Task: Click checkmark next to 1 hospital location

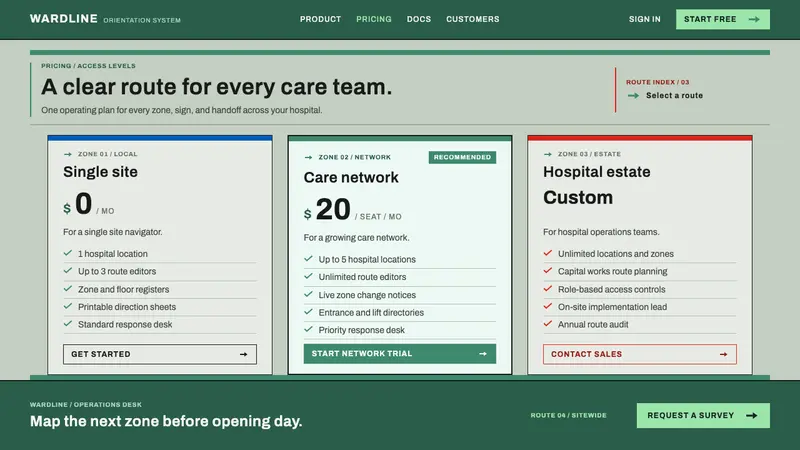Action: pos(68,253)
